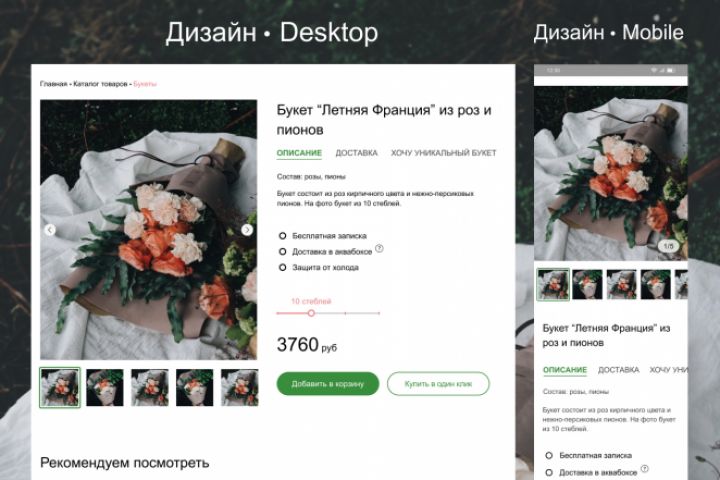Viewport: 720px width, 480px height.
Task: Click the Добавить в корзину button
Action: click(x=328, y=384)
